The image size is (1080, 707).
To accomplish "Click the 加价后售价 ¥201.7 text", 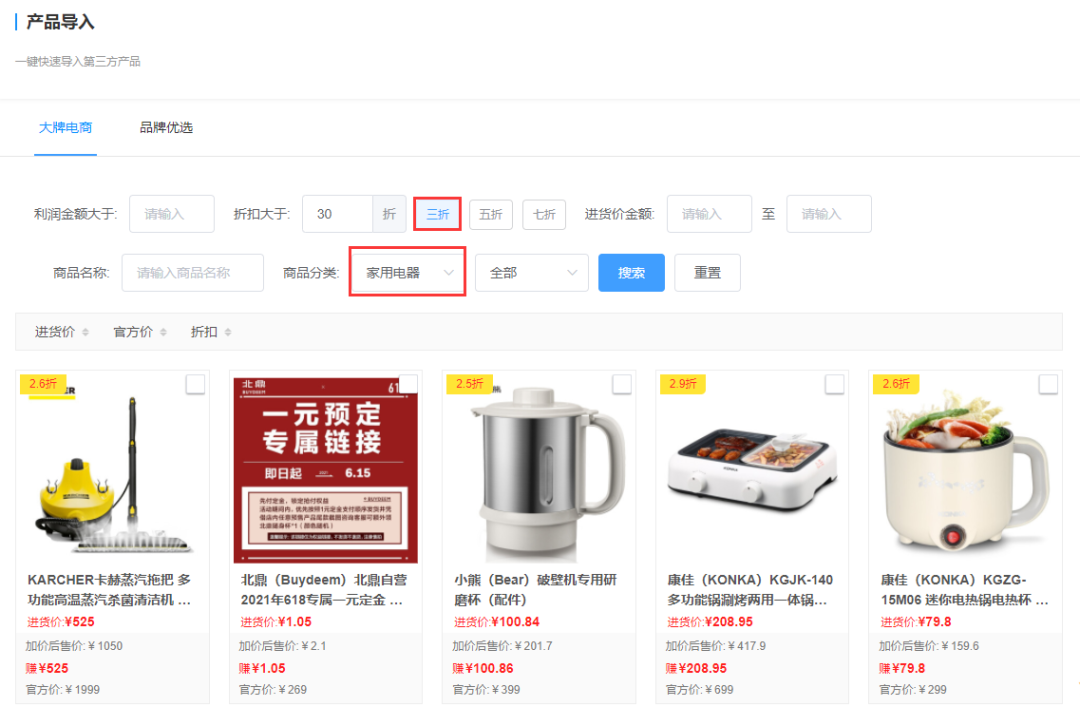I will [503, 646].
